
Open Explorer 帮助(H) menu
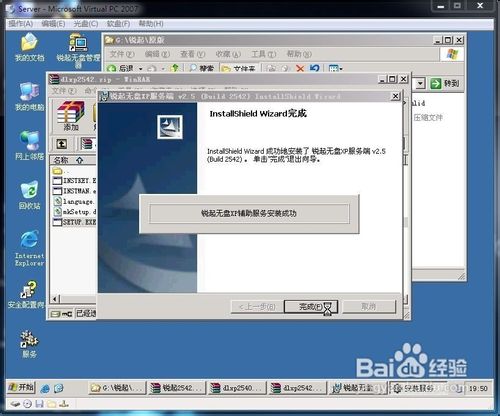(299, 54)
